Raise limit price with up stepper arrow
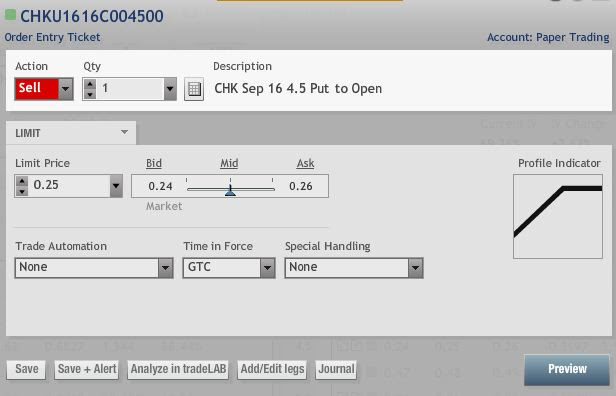The height and width of the screenshot is (396, 616). pos(22,181)
